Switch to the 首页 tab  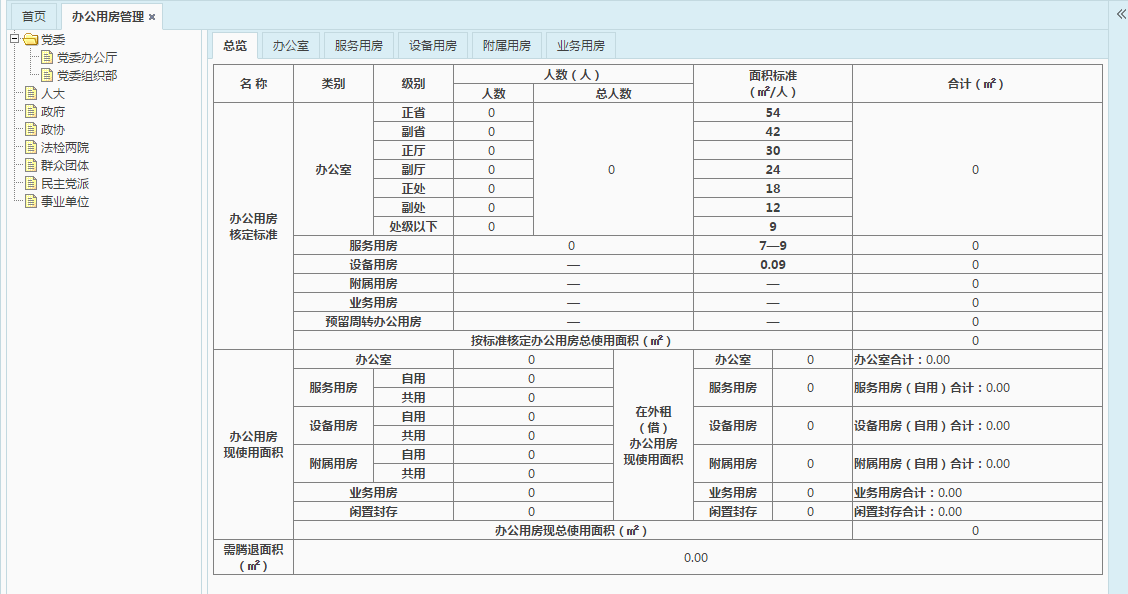[x=34, y=17]
